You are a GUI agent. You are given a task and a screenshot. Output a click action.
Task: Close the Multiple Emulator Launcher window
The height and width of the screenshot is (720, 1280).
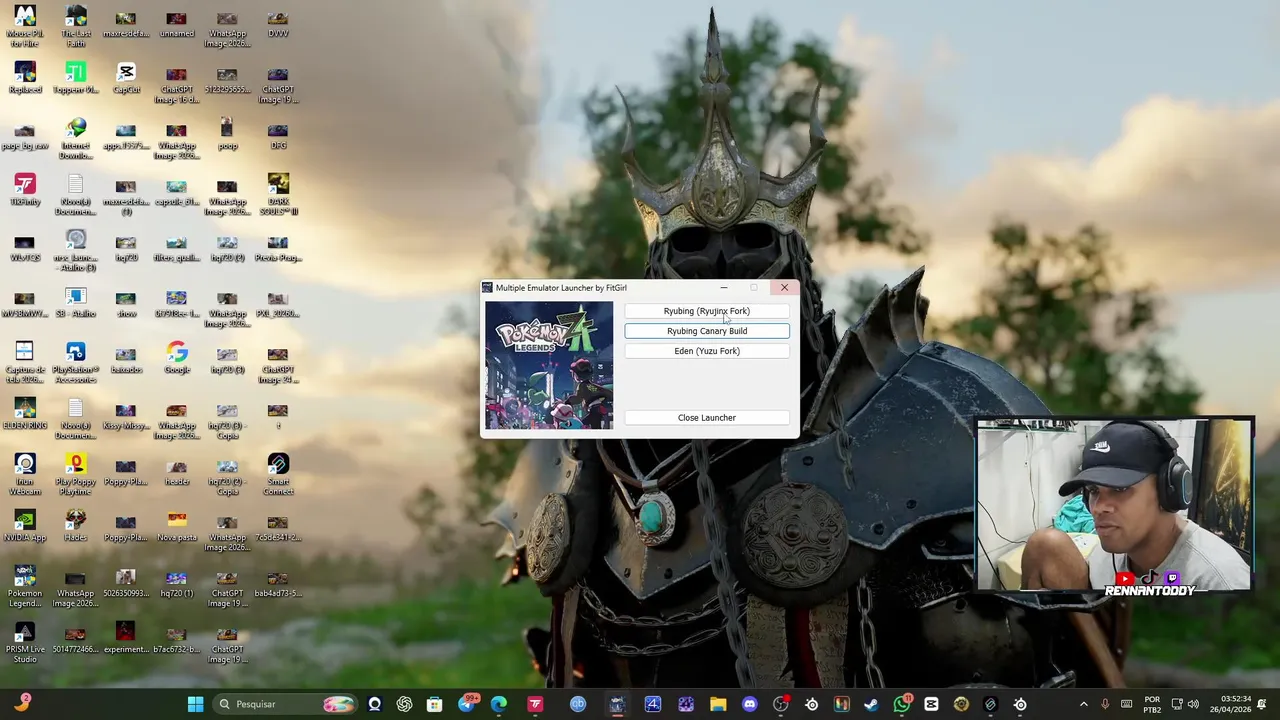pyautogui.click(x=784, y=288)
